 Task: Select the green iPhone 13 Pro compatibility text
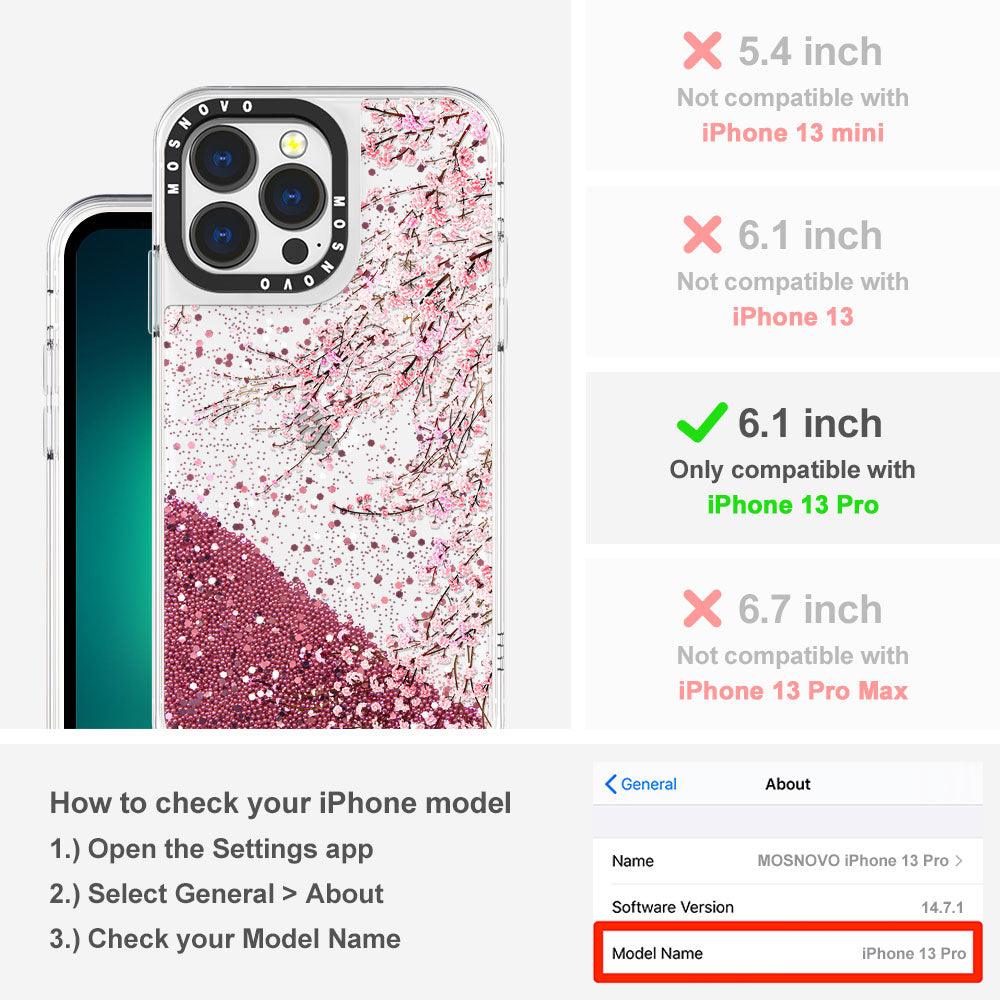793,504
